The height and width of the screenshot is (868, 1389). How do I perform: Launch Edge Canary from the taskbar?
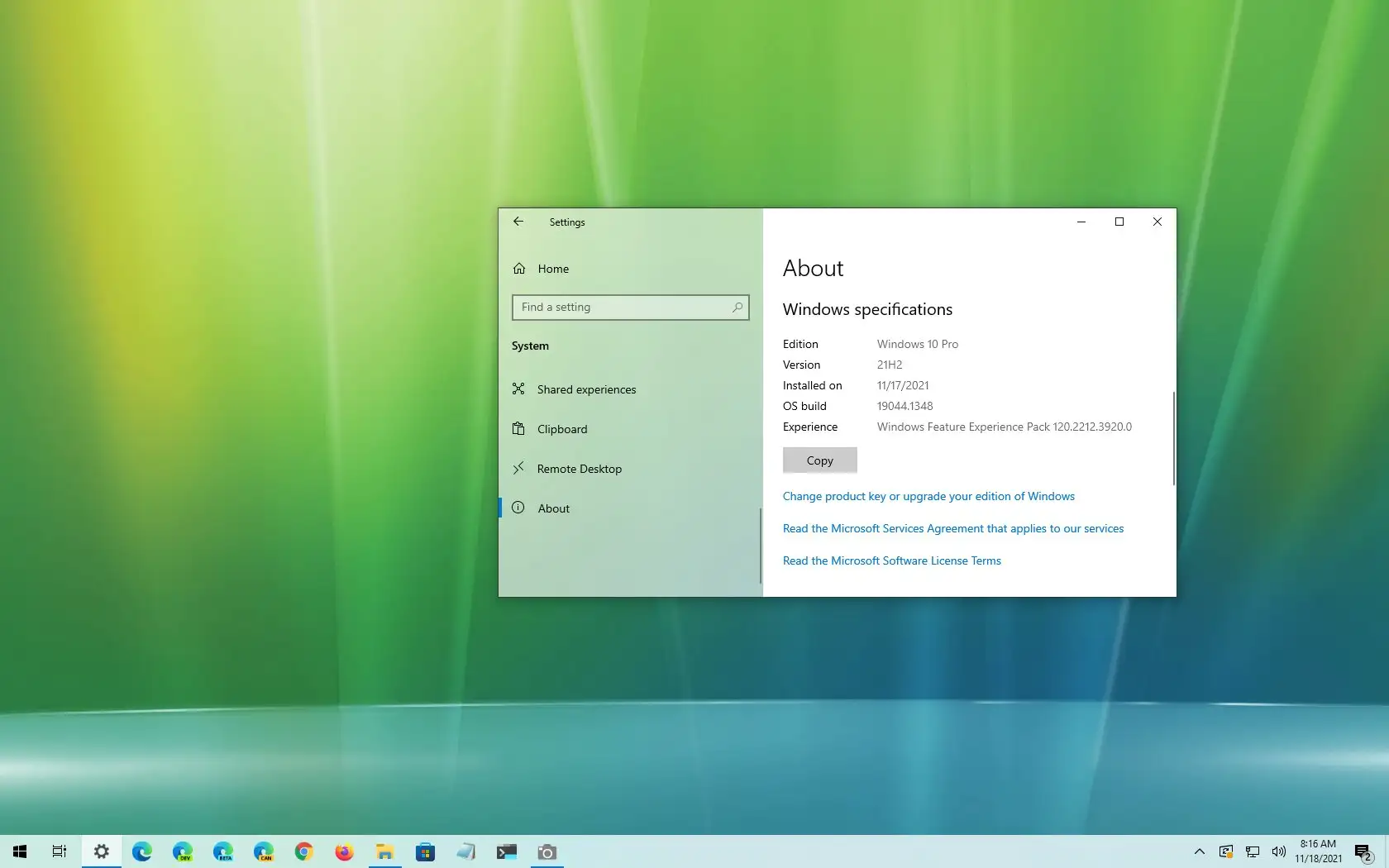click(264, 851)
